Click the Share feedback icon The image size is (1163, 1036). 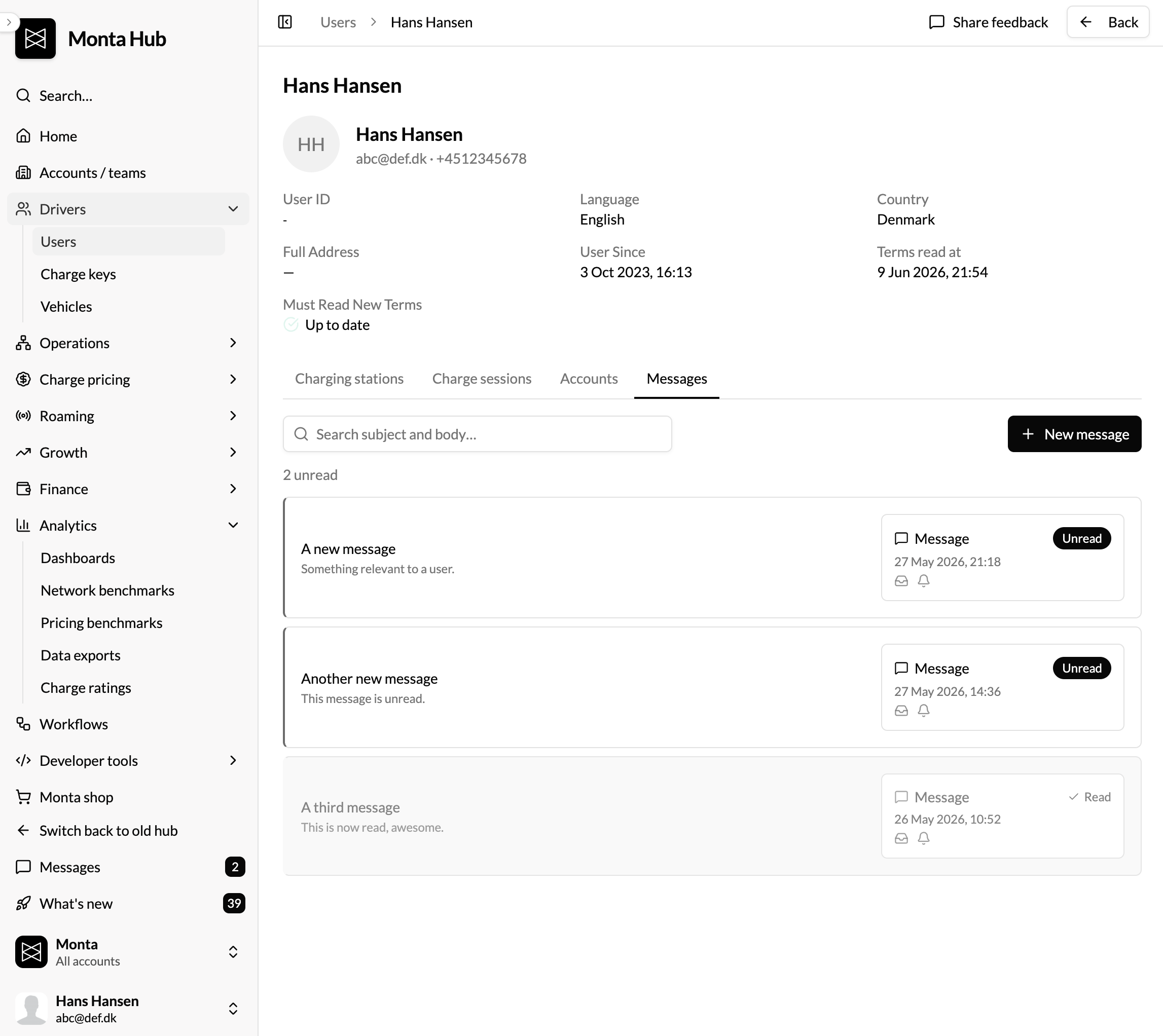tap(936, 22)
